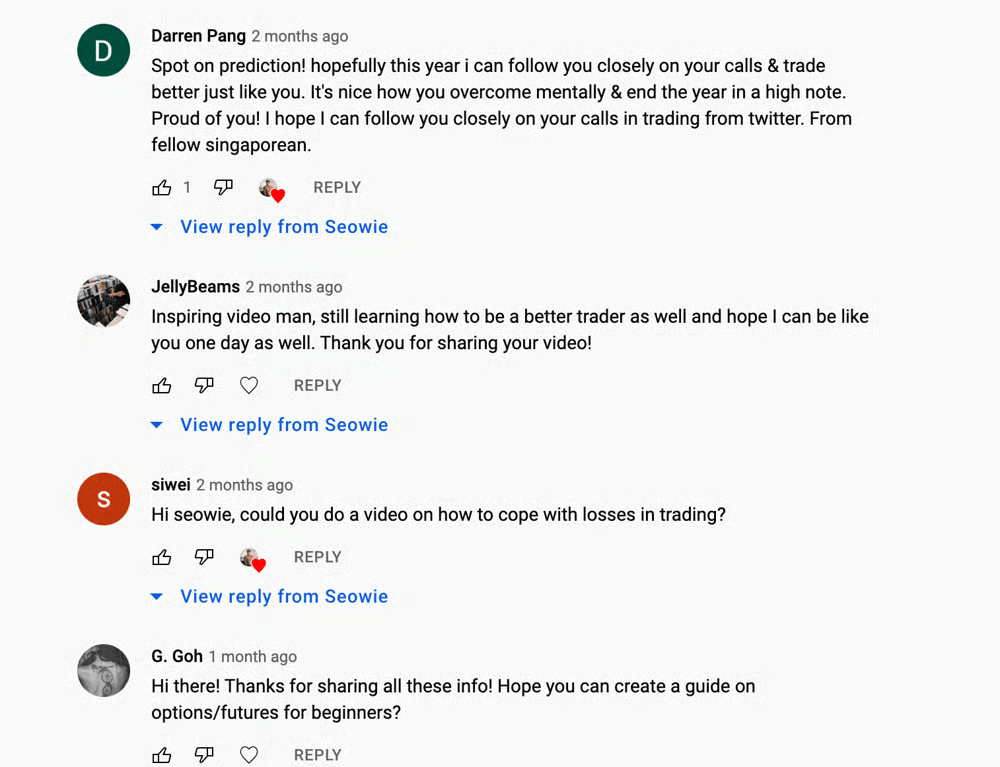Open G. Goh's profile picture
Image resolution: width=1000 pixels, height=767 pixels.
click(104, 670)
